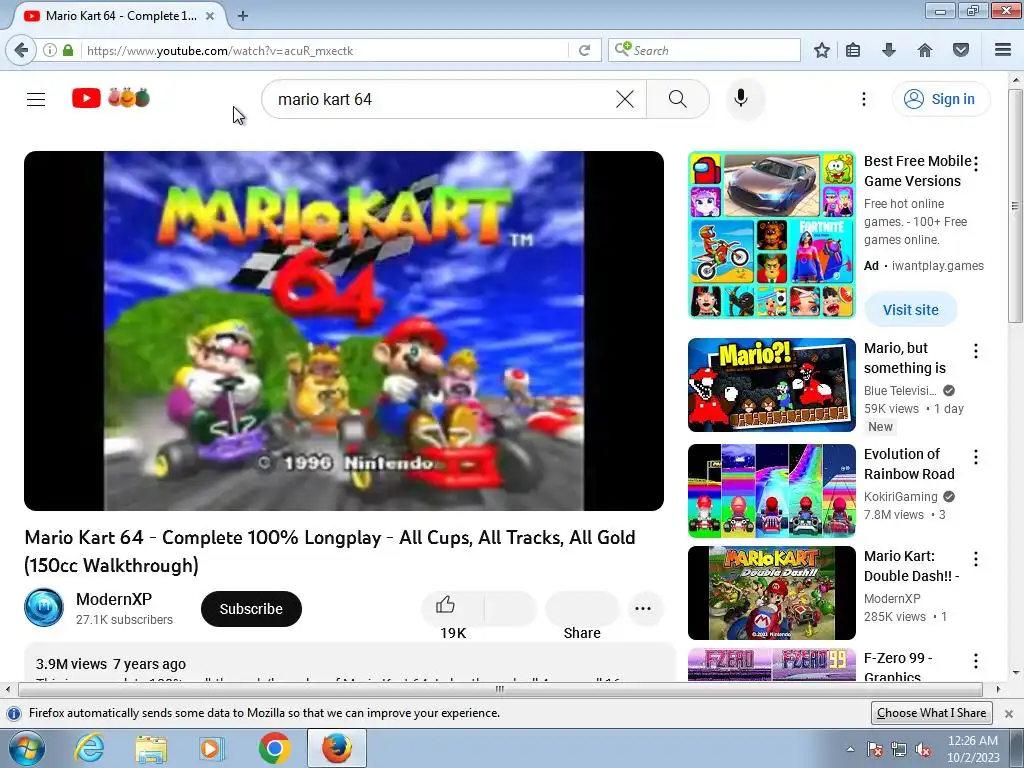Open options for Mario Kart: Double Dash!!
This screenshot has height=768, width=1024.
[976, 559]
